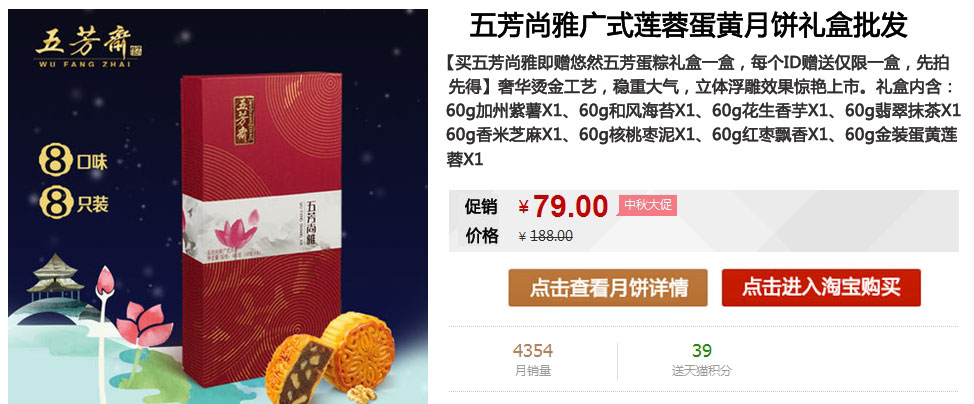Click the monthly sales count 4354
Viewport: 974px width, 404px height.
point(532,351)
